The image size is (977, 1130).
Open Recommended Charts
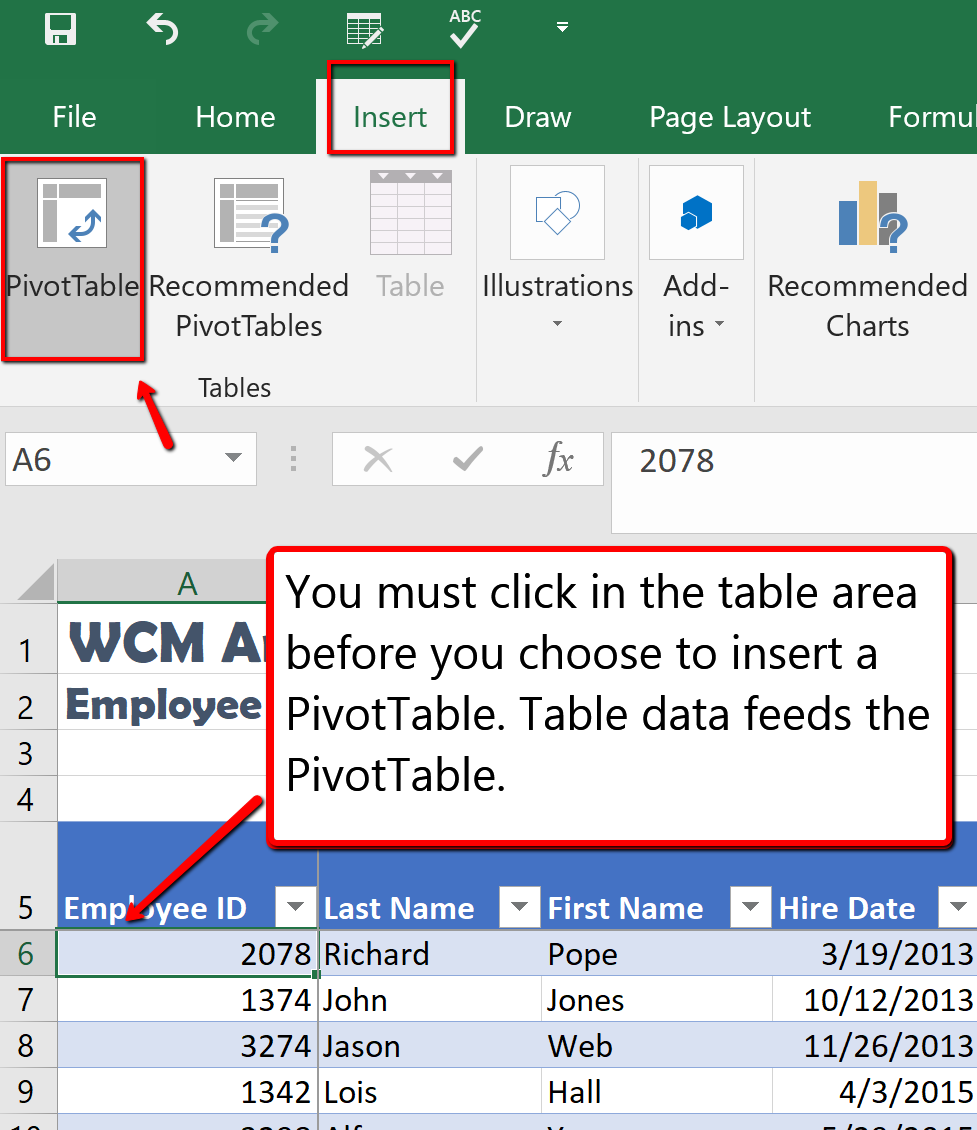coord(867,259)
